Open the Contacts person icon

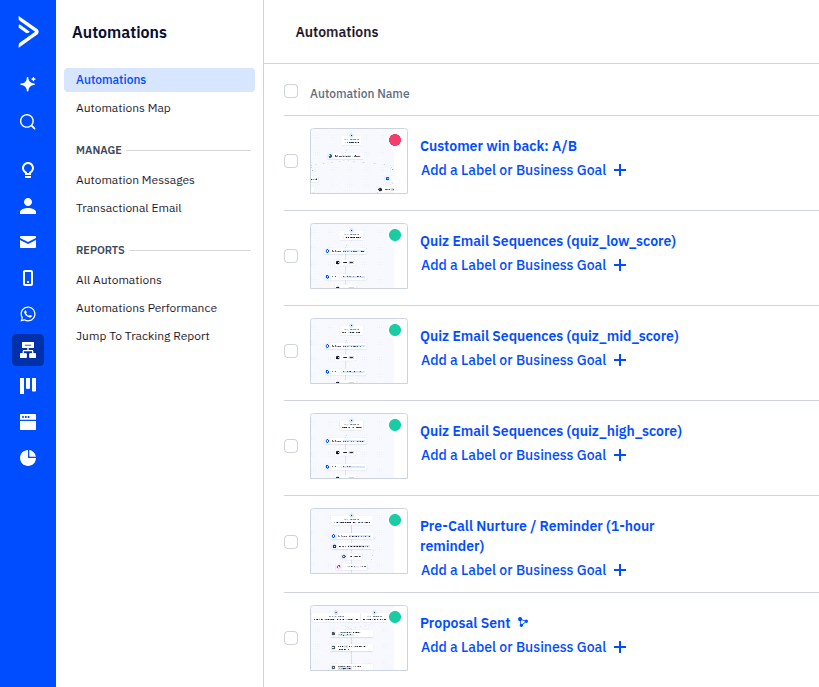tap(27, 206)
